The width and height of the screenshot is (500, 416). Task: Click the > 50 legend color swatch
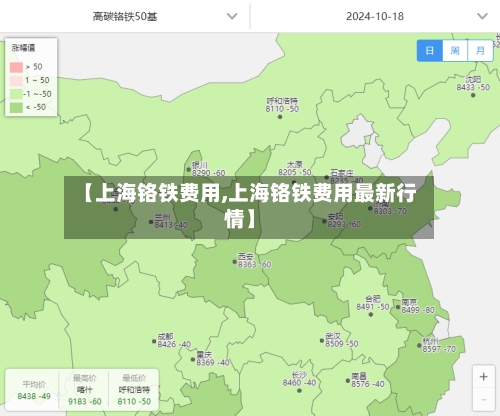[x=16, y=67]
